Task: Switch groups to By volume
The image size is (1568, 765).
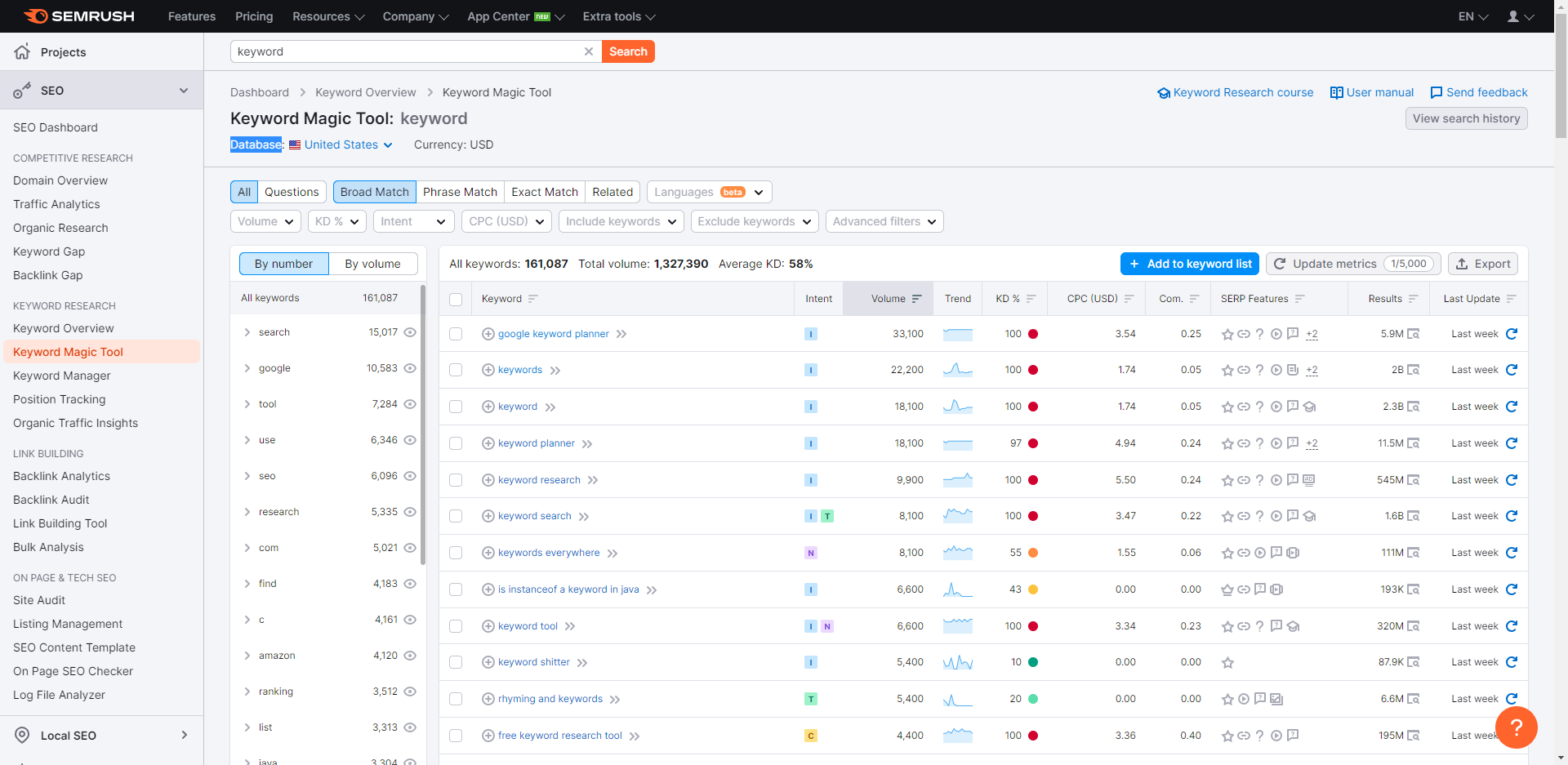Action: coord(372,264)
